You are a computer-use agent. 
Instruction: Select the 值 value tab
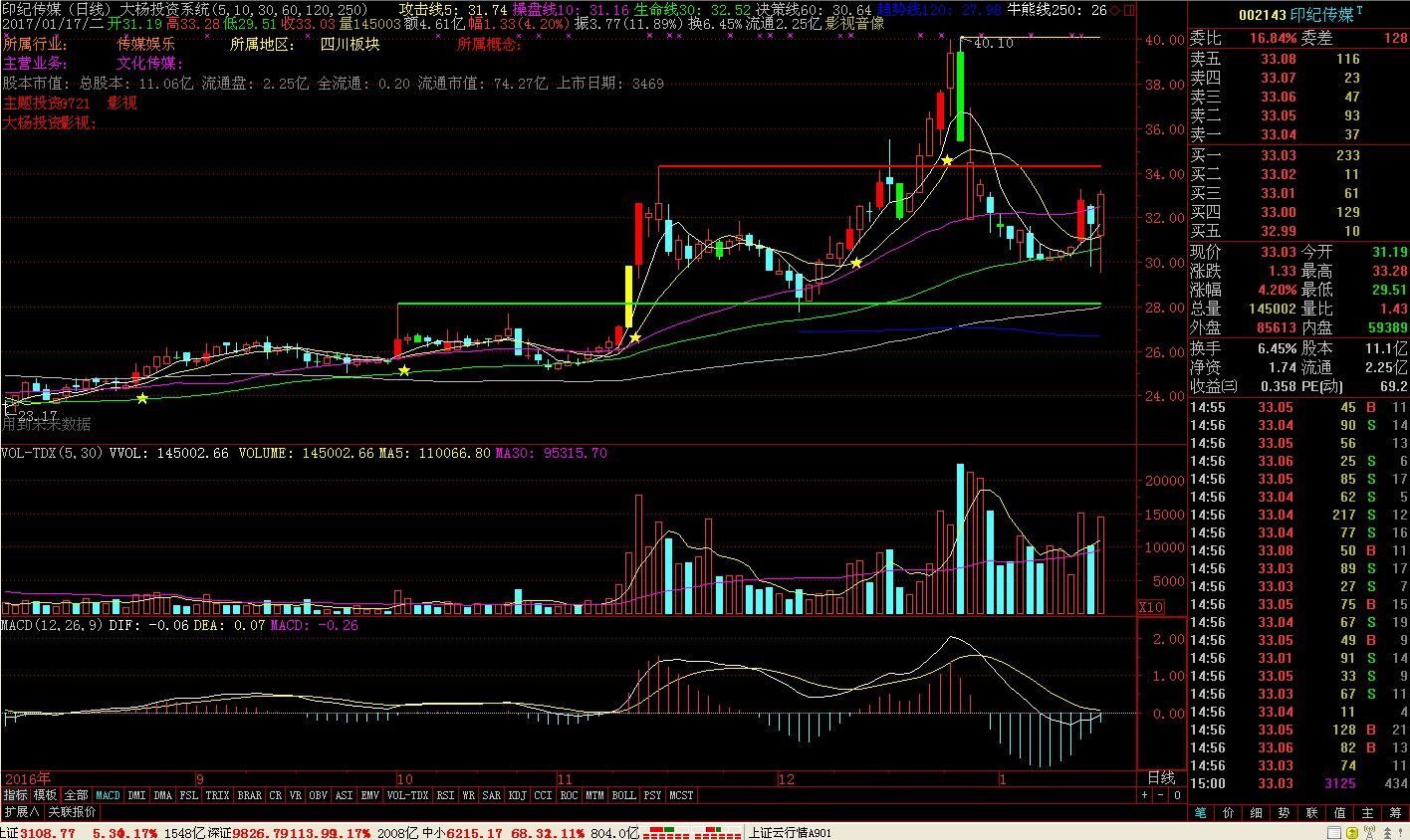[1340, 812]
